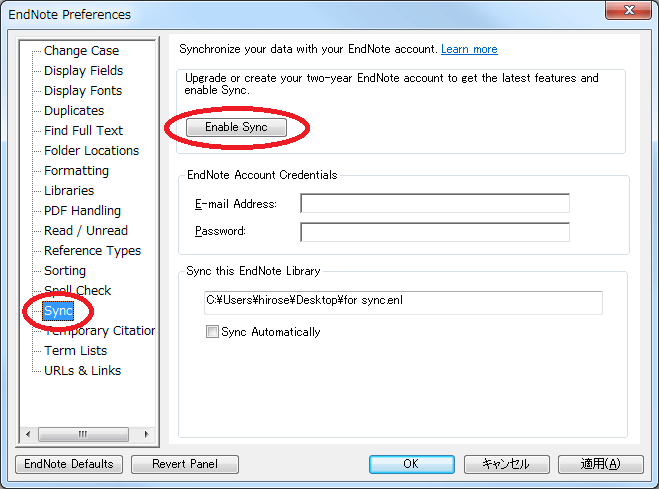Viewport: 659px width, 489px height.
Task: Open Find Full Text preferences
Action: coord(84,131)
